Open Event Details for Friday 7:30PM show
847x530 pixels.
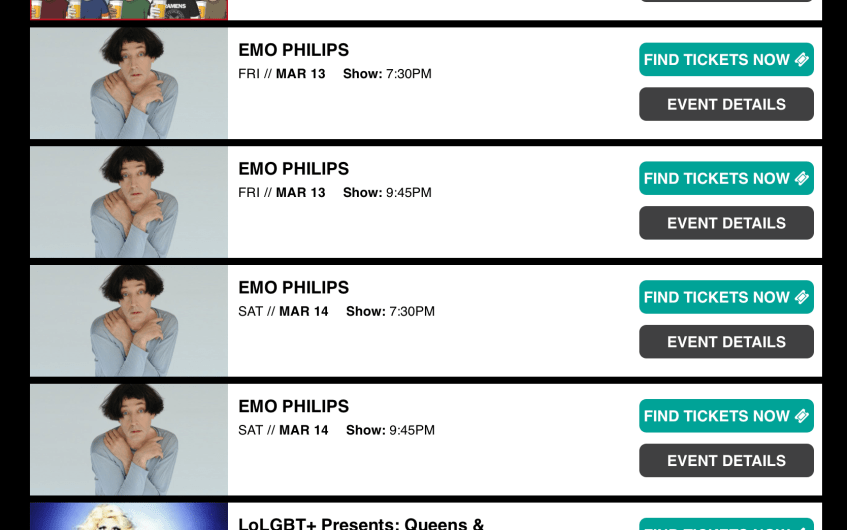(726, 104)
